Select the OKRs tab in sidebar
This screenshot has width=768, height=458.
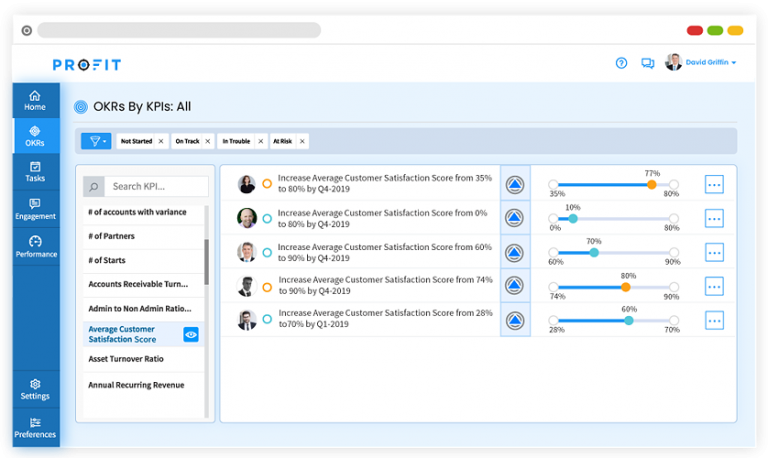[35, 136]
